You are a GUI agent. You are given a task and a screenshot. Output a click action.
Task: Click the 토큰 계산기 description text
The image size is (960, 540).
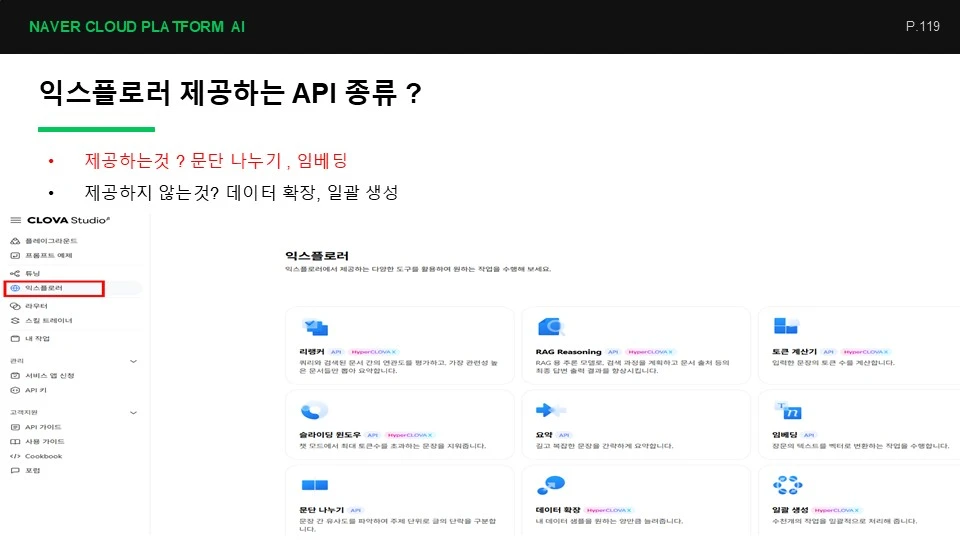833,363
